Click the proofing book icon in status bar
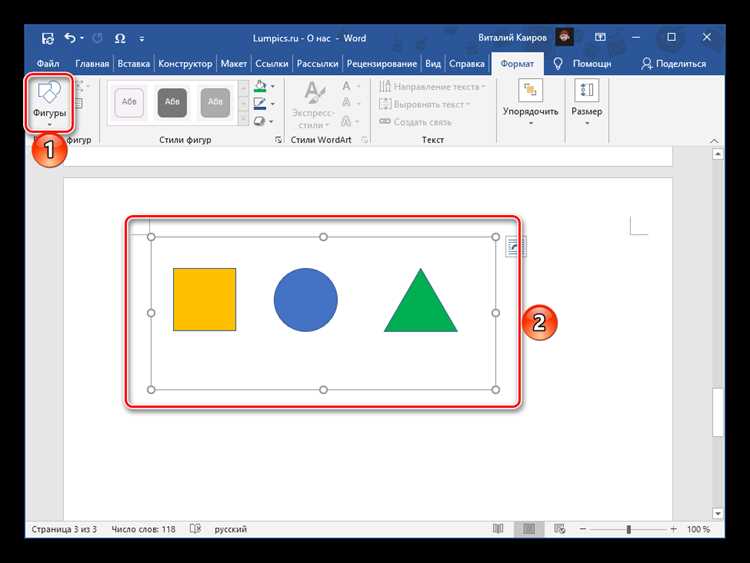Screen dimensions: 750x563 point(195,529)
